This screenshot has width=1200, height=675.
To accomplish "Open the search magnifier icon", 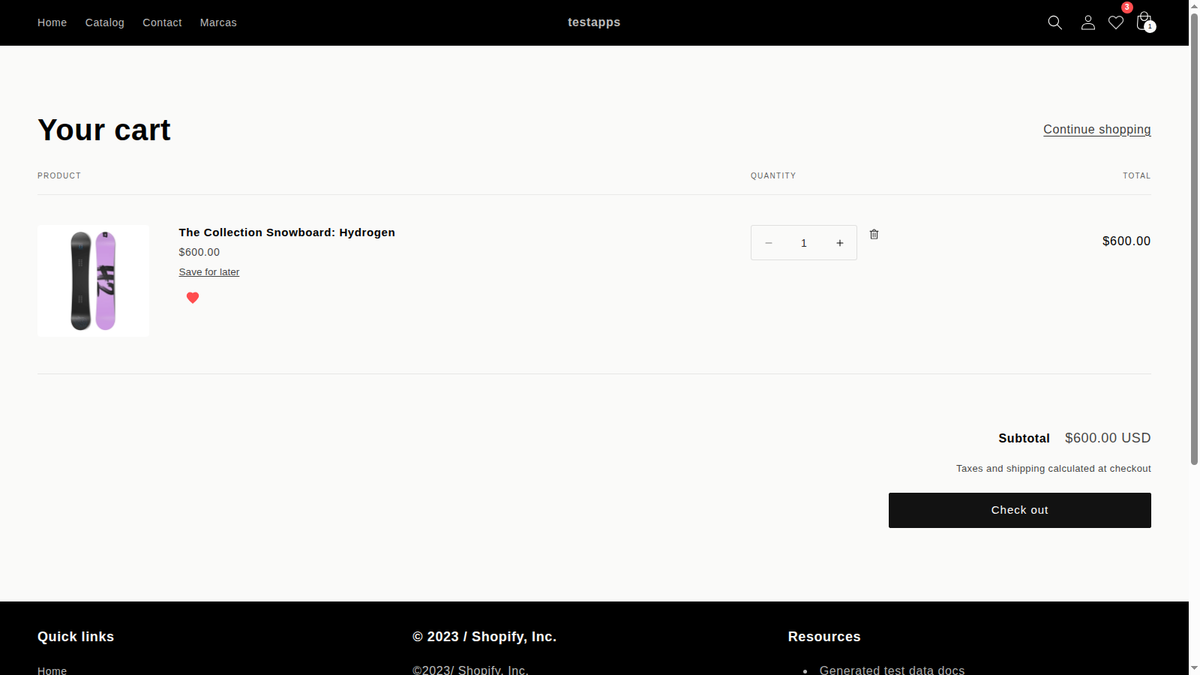I will 1054,22.
